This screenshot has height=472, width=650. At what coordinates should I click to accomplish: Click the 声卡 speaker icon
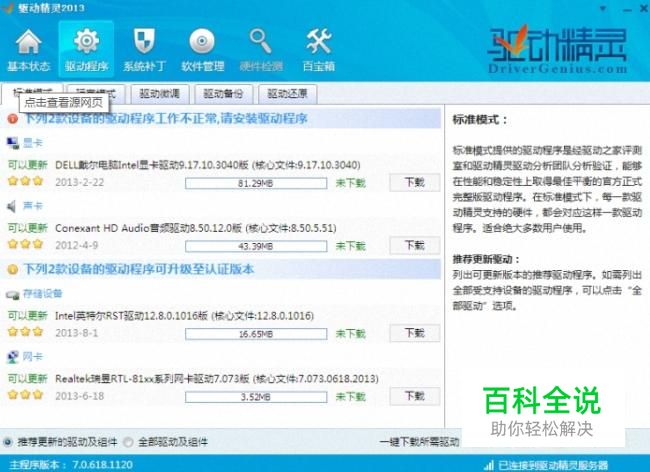click(12, 206)
